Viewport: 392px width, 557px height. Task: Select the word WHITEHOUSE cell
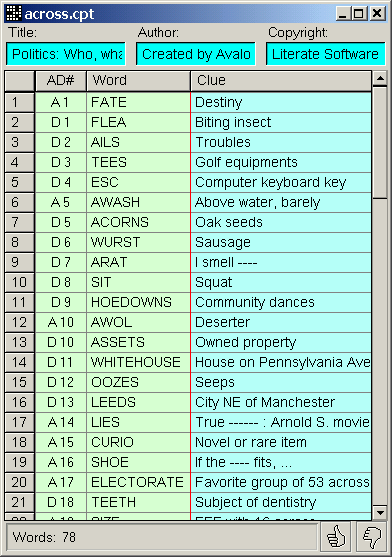click(138, 362)
